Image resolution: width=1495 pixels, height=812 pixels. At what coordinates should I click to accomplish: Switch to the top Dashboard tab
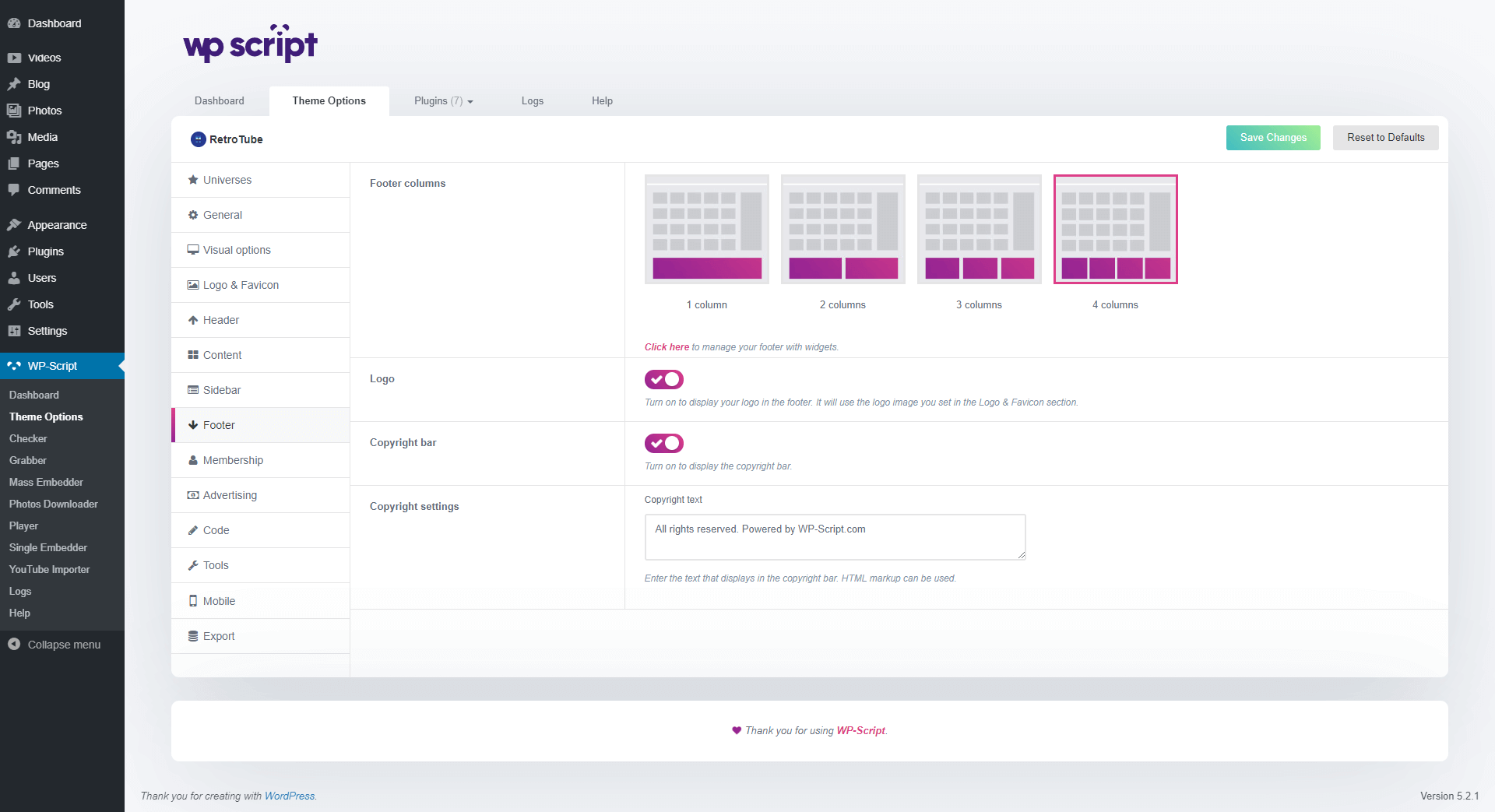click(220, 101)
